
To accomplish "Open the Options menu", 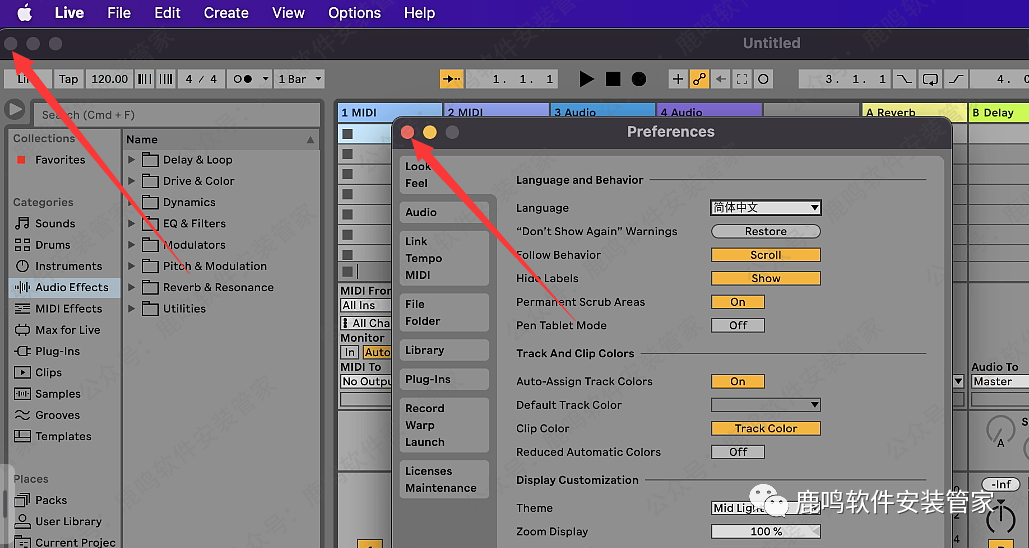I will point(354,13).
